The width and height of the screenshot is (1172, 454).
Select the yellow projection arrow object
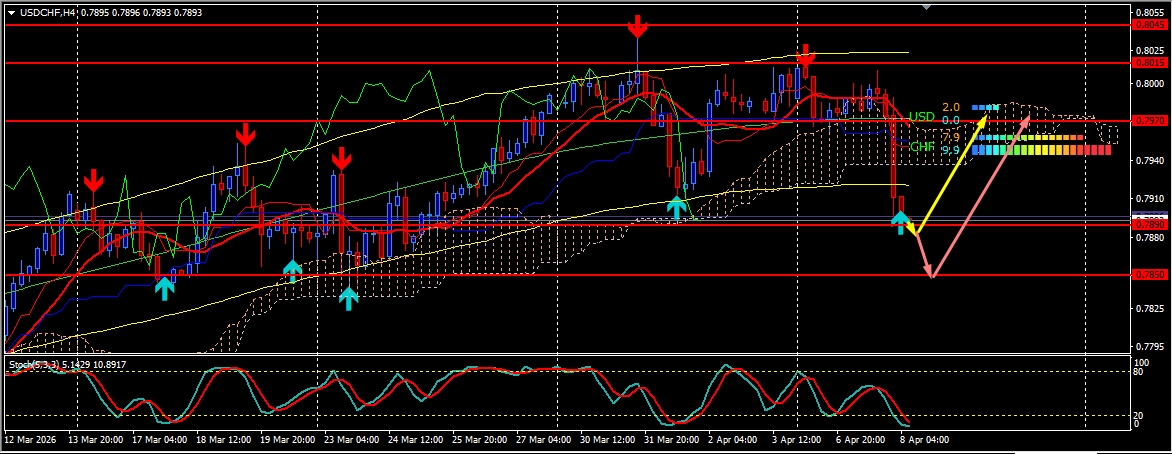point(954,173)
